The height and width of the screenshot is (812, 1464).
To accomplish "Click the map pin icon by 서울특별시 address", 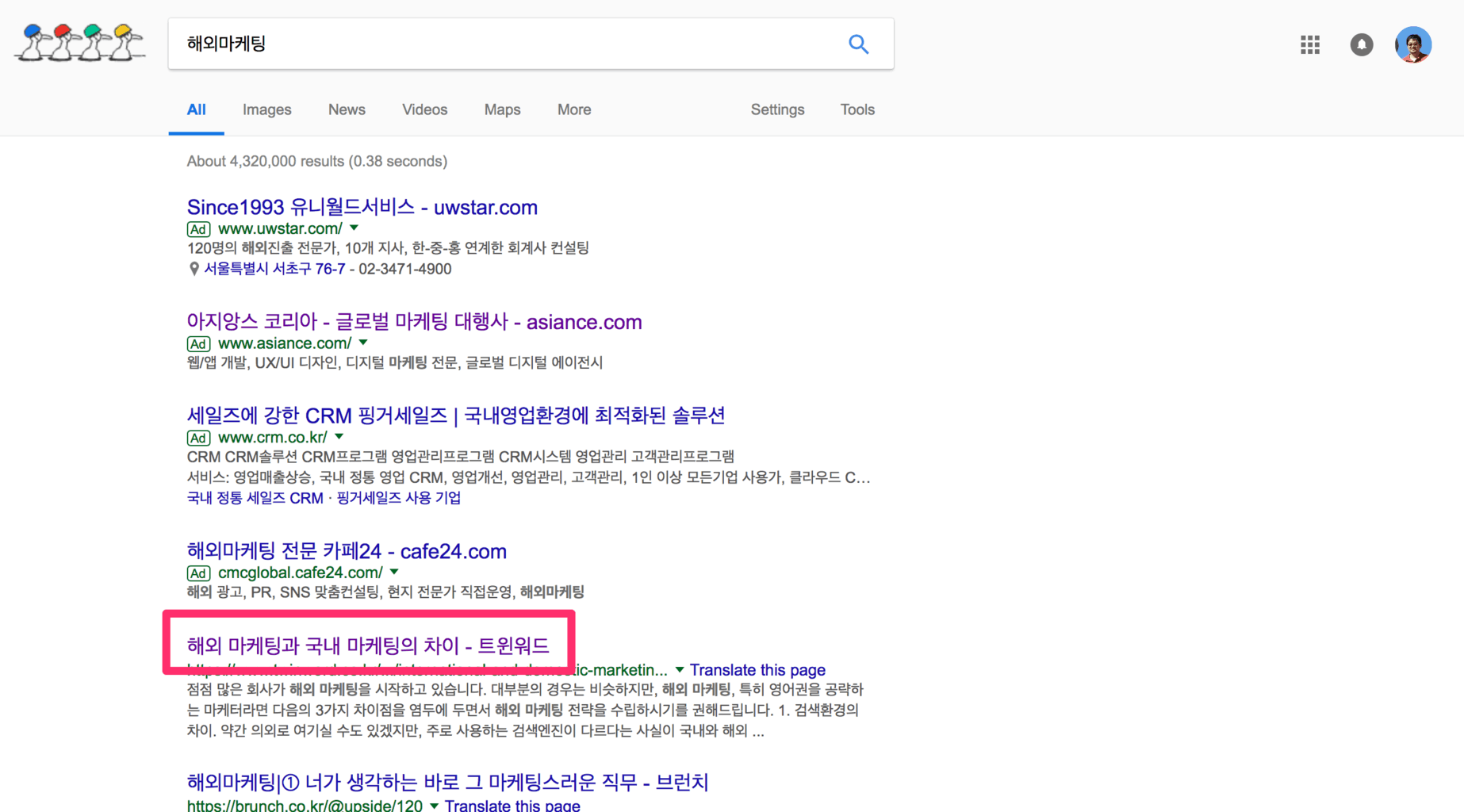I will (194, 269).
